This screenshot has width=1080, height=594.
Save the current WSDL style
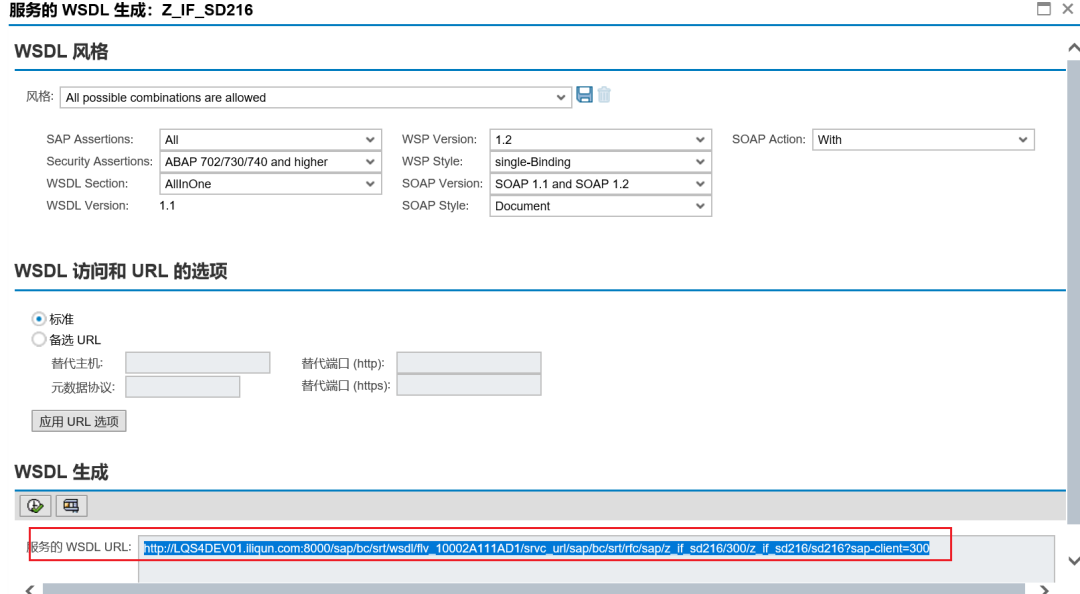pyautogui.click(x=584, y=95)
